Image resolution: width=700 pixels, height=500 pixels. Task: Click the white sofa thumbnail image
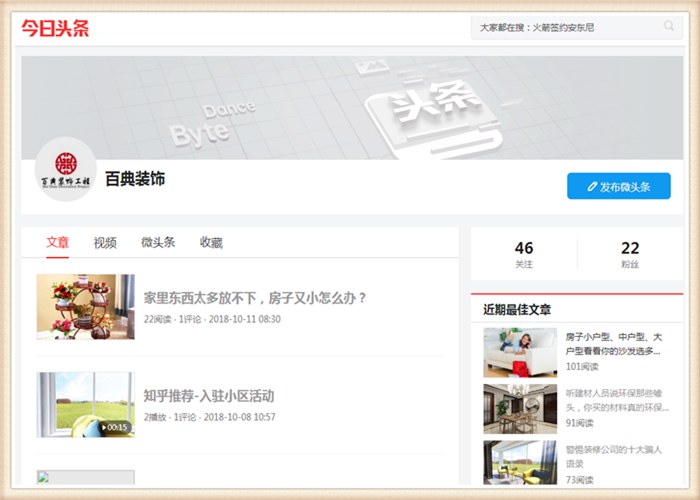[x=520, y=352]
